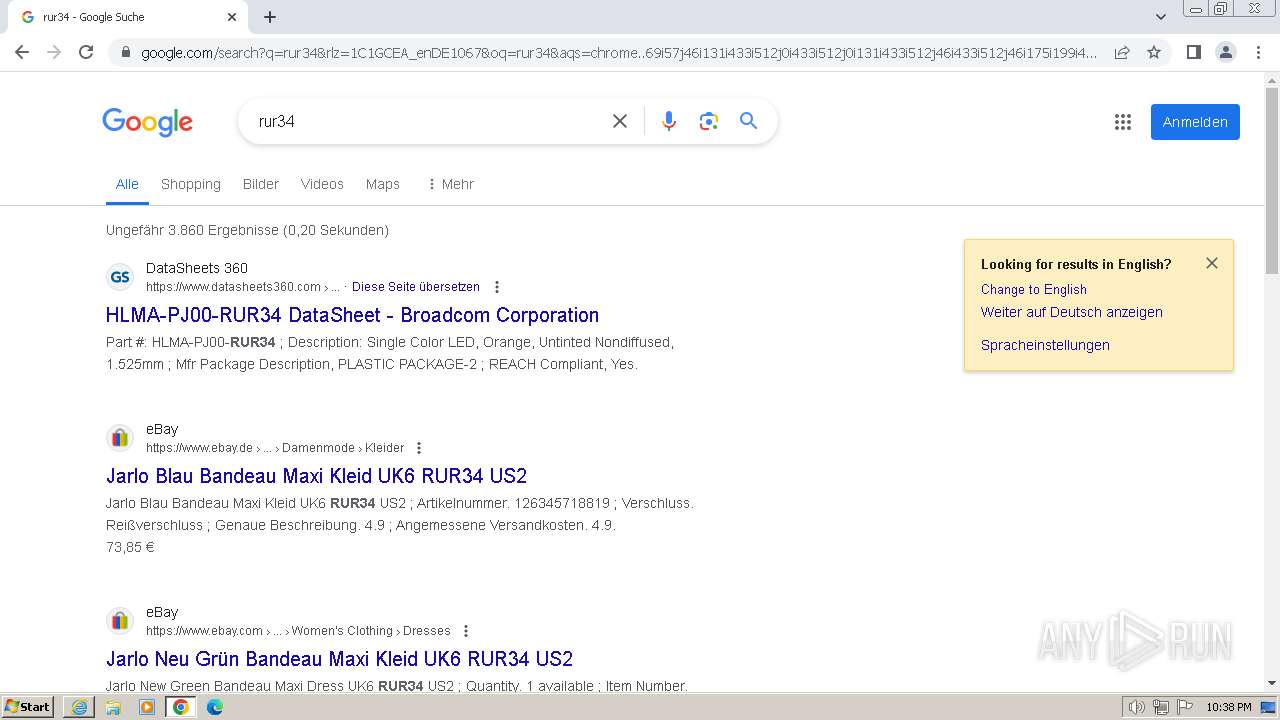Go forward in browser history

pyautogui.click(x=54, y=52)
